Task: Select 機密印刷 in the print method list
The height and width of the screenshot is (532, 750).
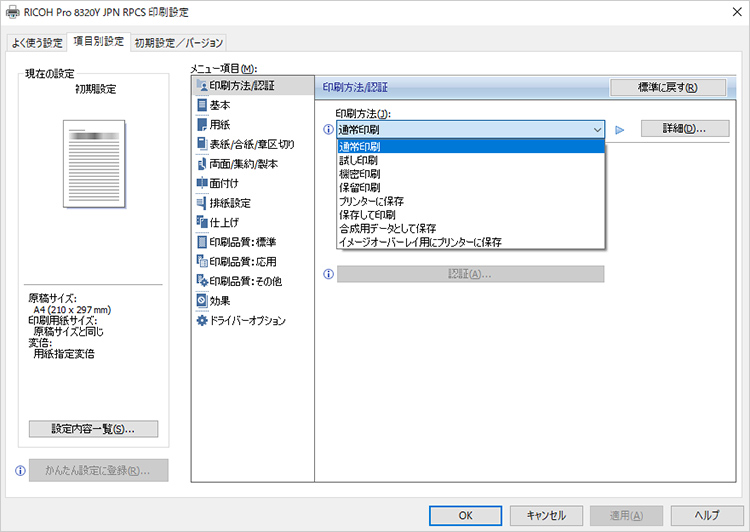Action: 359,173
